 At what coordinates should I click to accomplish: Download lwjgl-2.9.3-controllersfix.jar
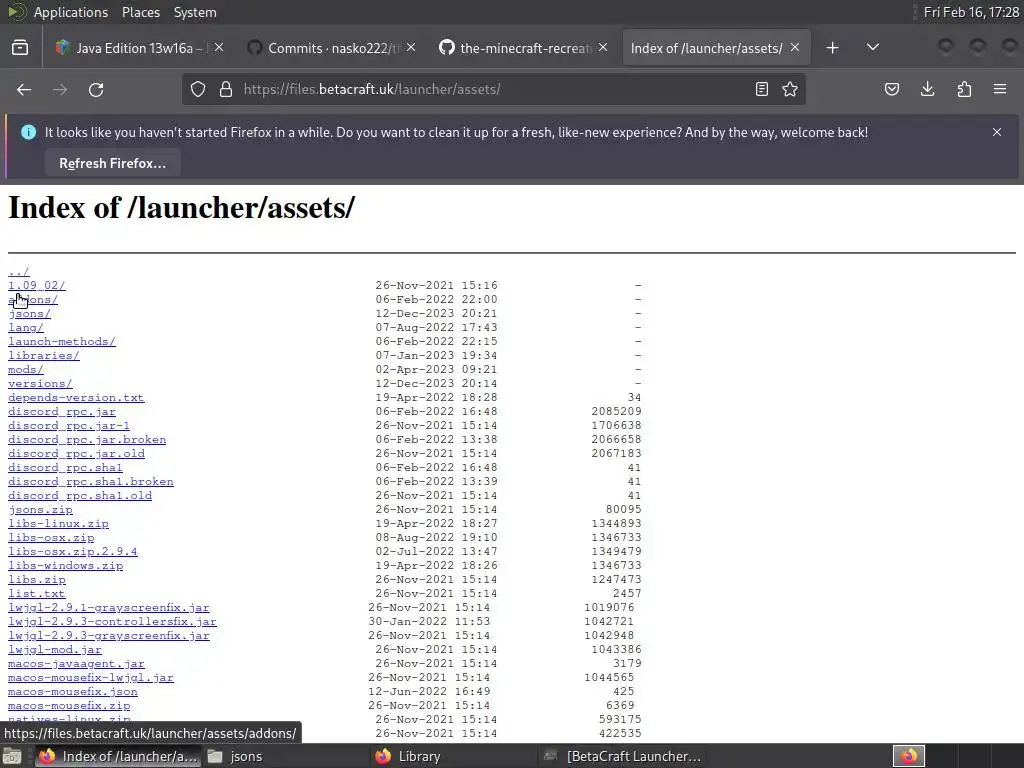point(112,622)
